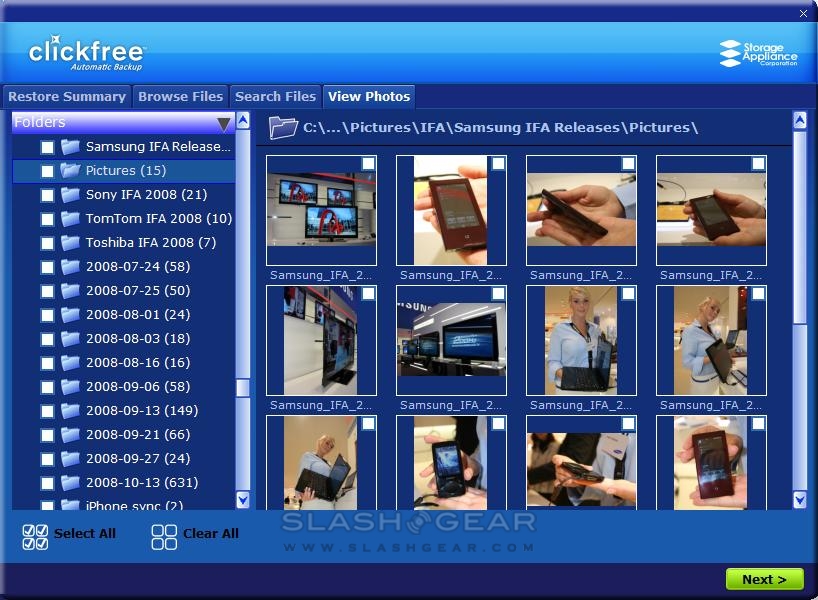Open thumbnail of woman holding laptop
This screenshot has width=818, height=600.
[x=581, y=340]
